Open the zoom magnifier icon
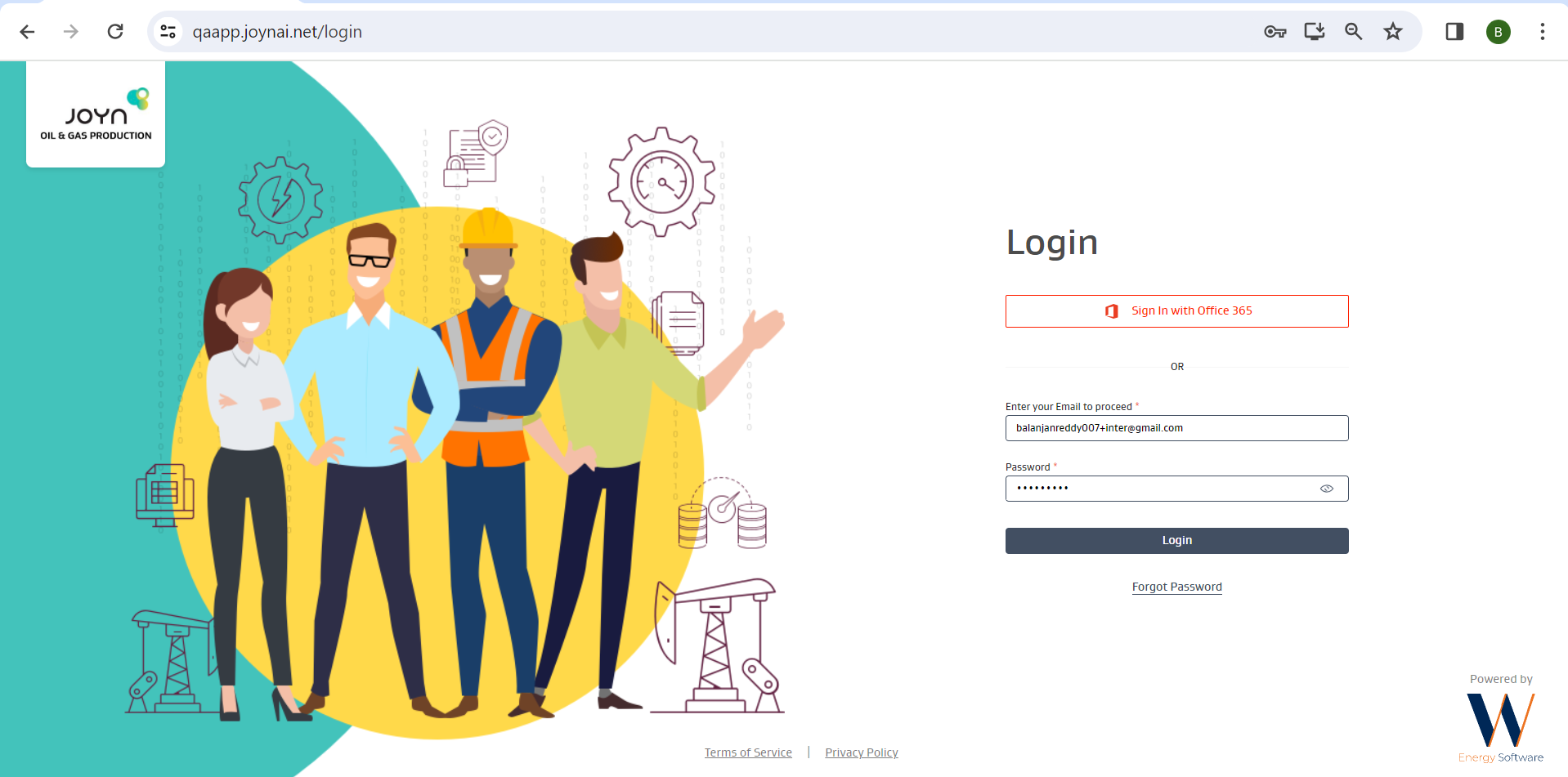The width and height of the screenshot is (1568, 777). pyautogui.click(x=1353, y=32)
